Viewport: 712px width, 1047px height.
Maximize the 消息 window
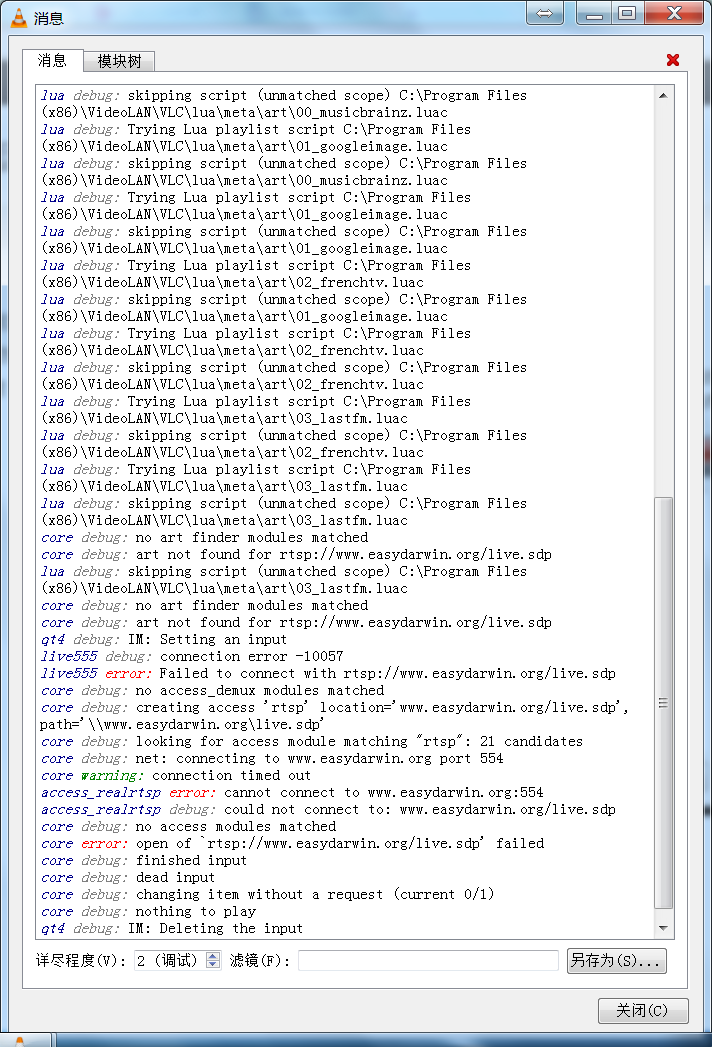click(x=627, y=13)
